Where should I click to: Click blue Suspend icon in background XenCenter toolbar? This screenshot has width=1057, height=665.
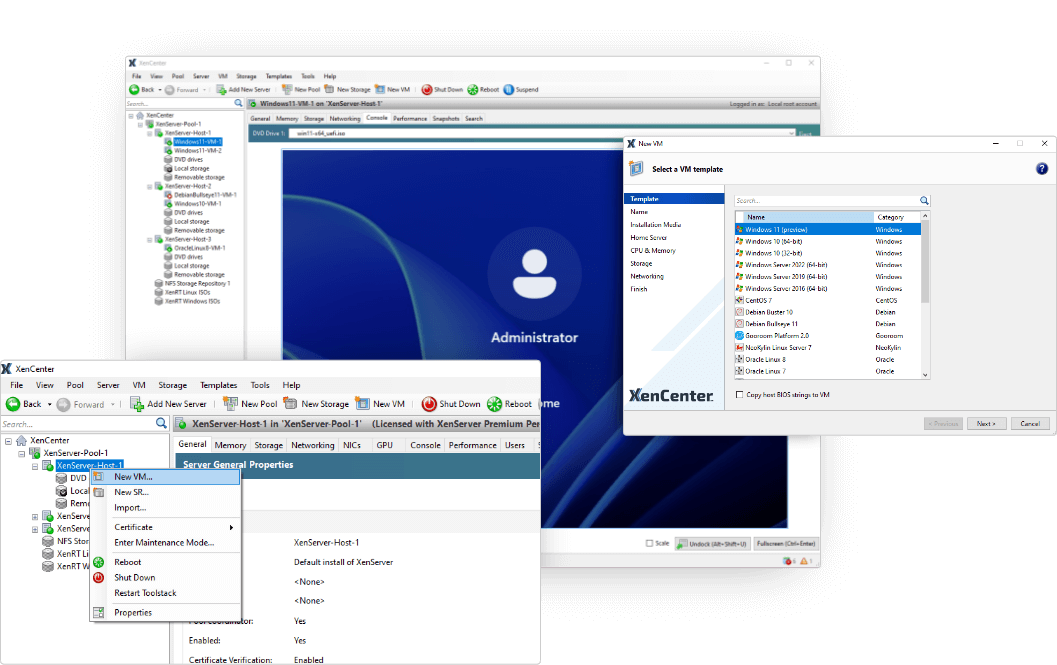[509, 89]
